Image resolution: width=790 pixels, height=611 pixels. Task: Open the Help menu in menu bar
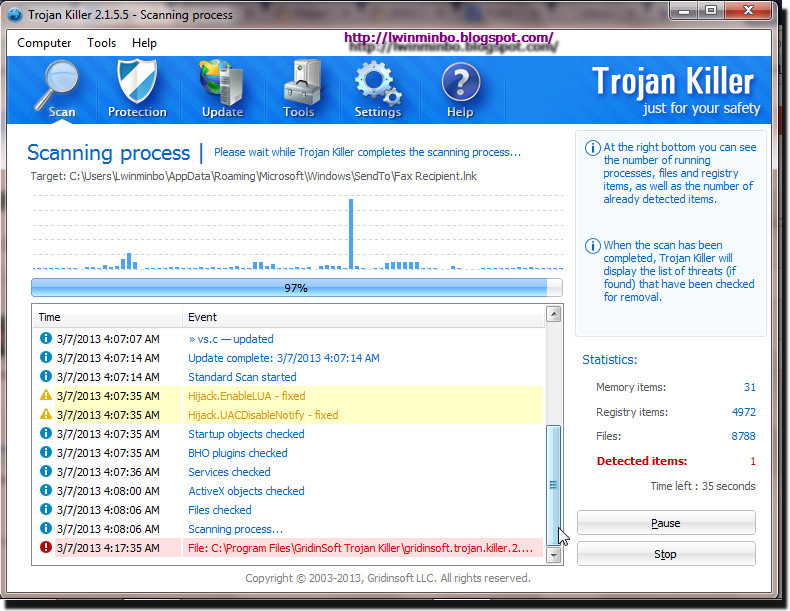pyautogui.click(x=144, y=43)
